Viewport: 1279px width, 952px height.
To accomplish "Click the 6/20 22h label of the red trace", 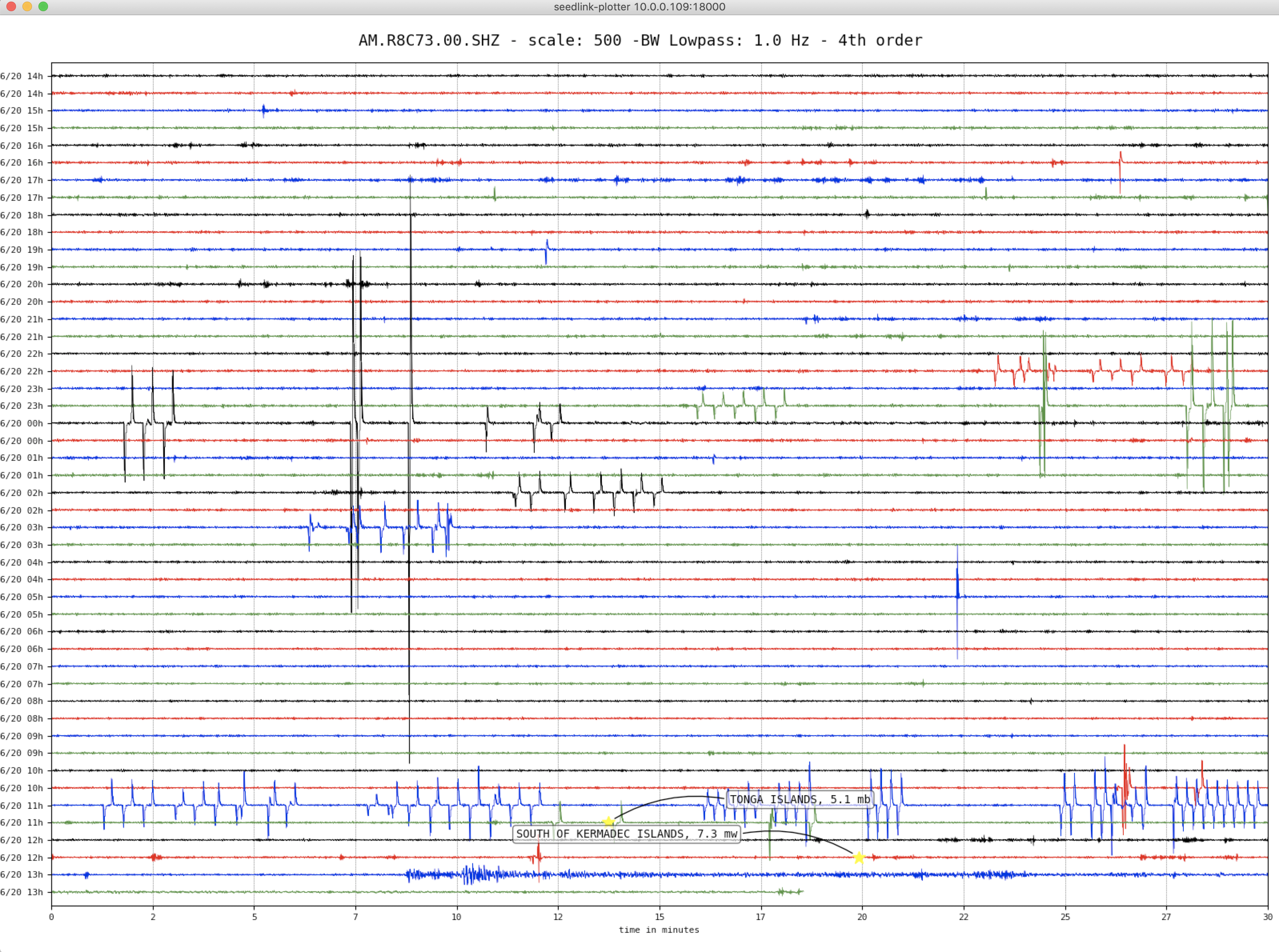I will click(x=22, y=371).
